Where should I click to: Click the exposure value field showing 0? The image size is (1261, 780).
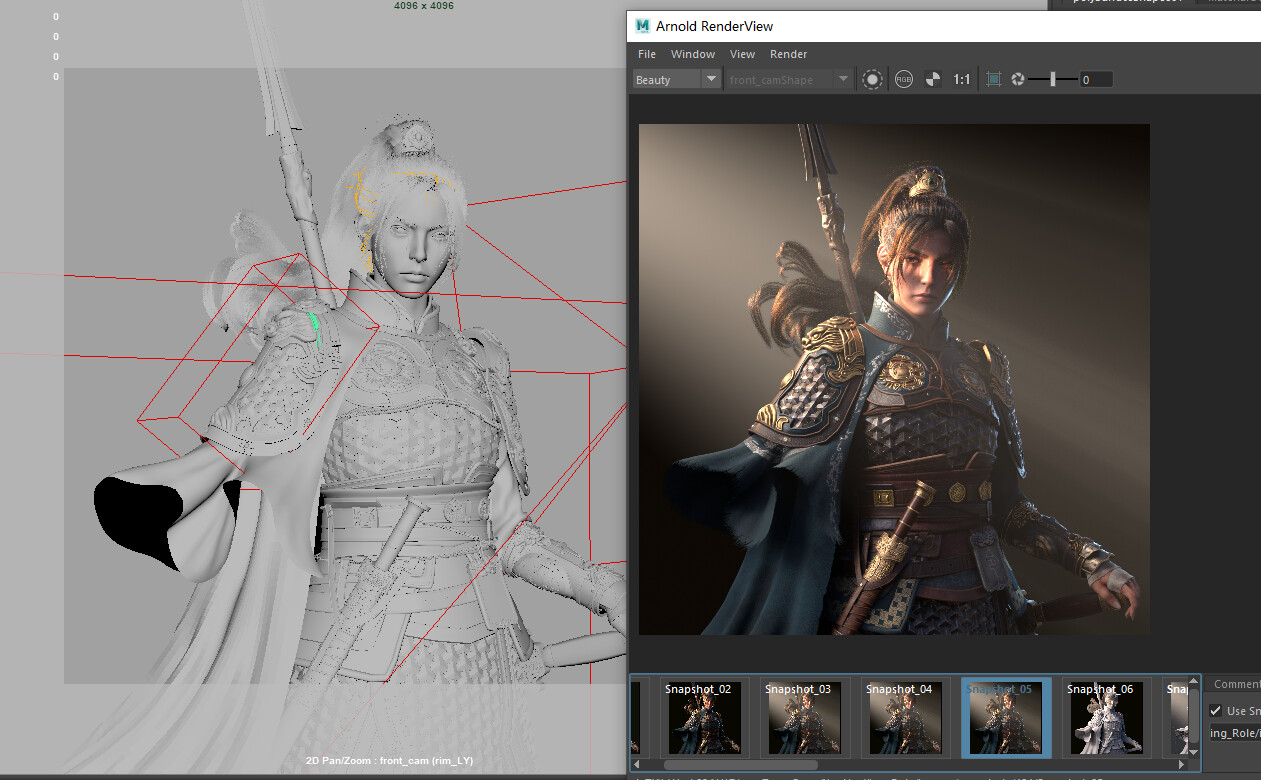coord(1095,79)
